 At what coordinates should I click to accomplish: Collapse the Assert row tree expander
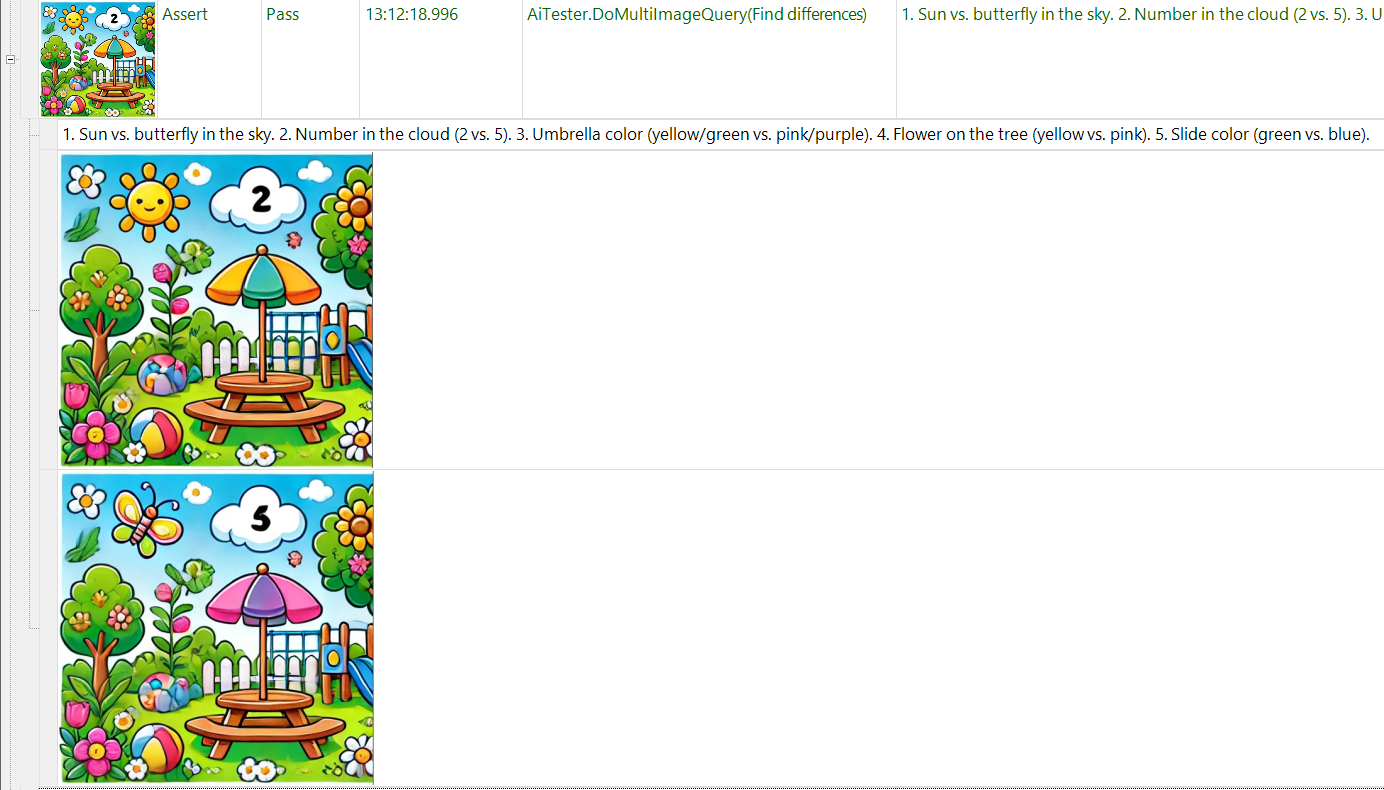[11, 59]
